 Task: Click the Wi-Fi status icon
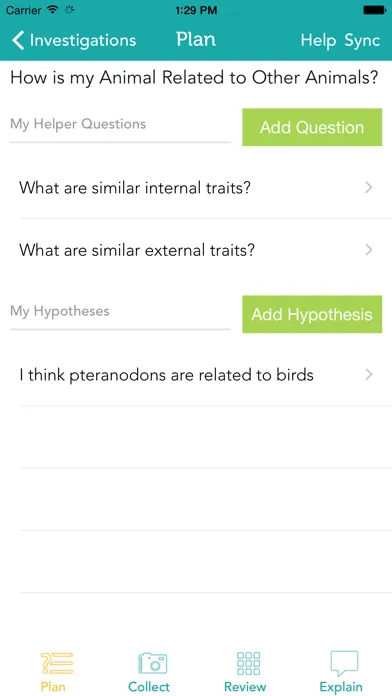(53, 10)
